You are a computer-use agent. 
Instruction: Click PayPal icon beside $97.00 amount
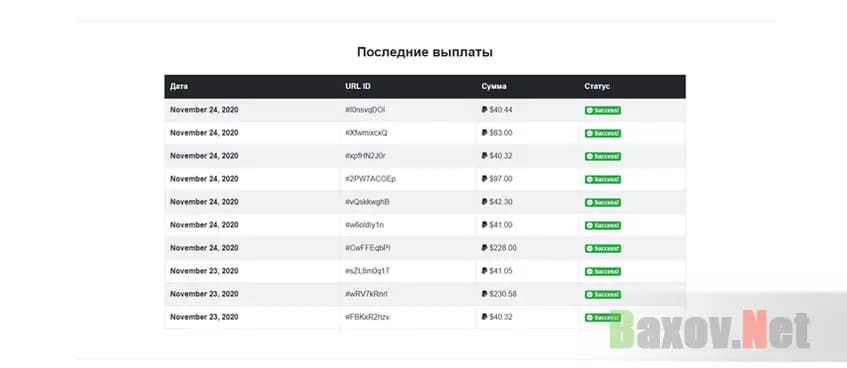point(484,179)
